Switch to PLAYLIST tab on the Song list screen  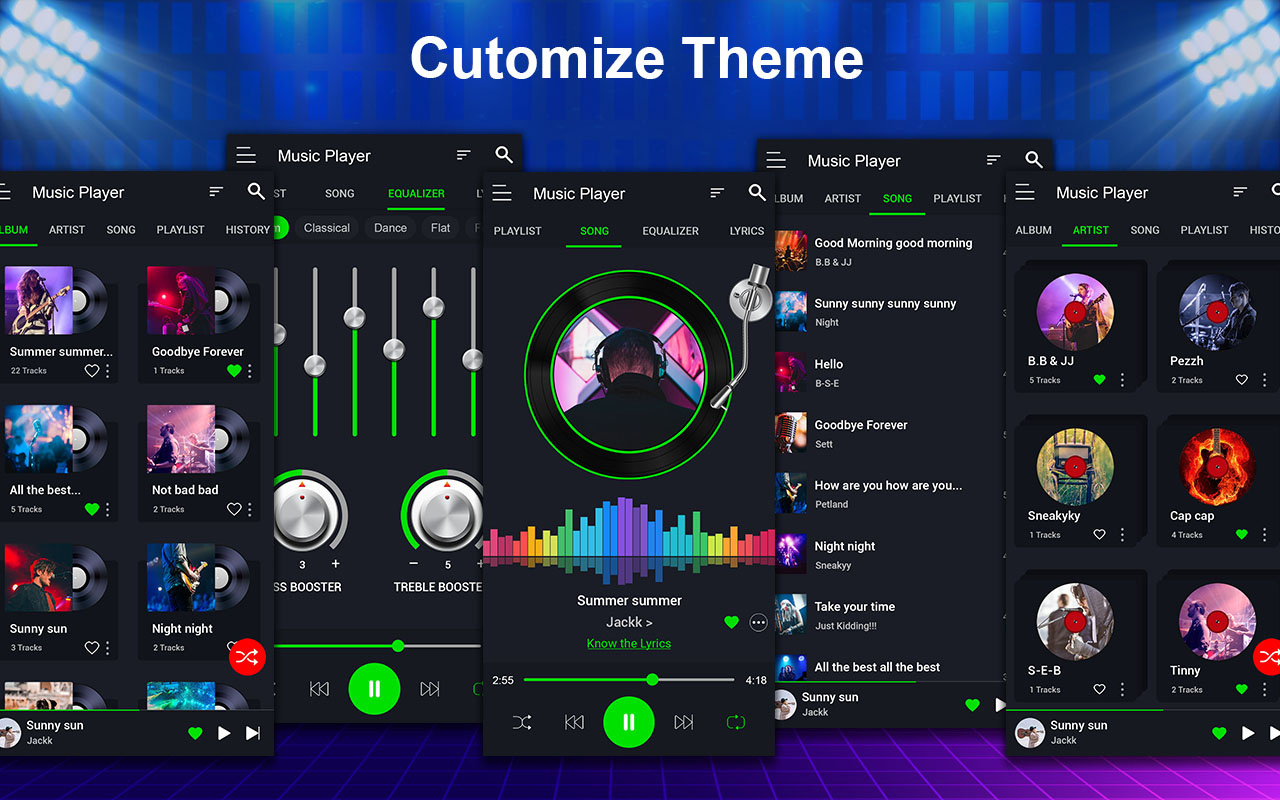pyautogui.click(x=957, y=198)
